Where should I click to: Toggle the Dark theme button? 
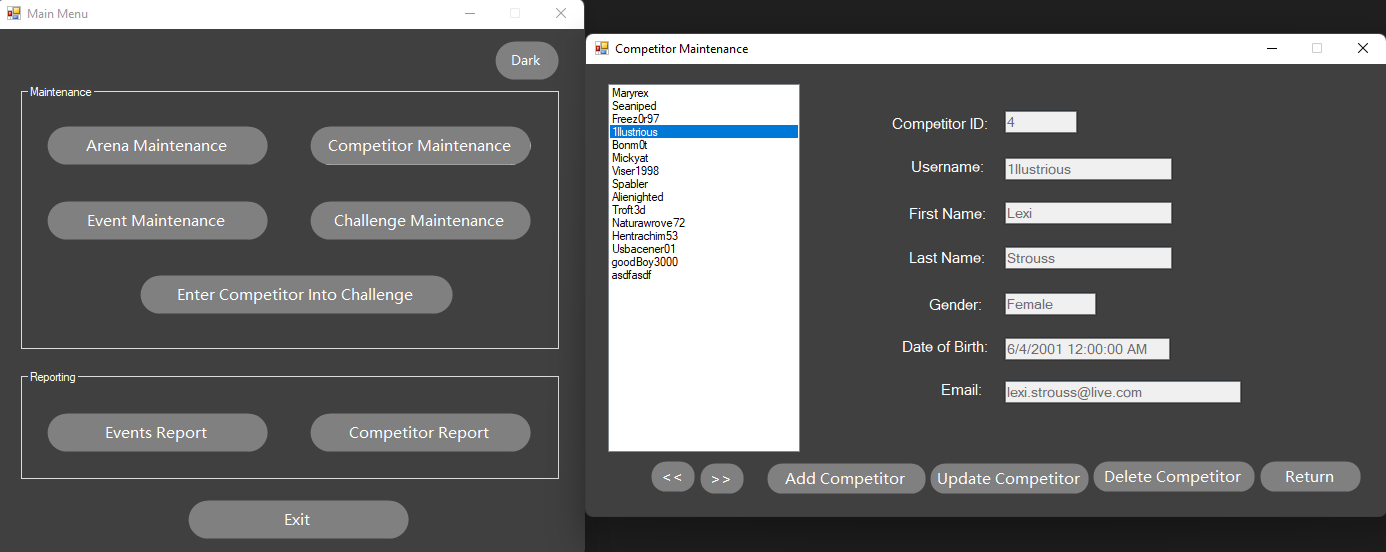coord(526,60)
